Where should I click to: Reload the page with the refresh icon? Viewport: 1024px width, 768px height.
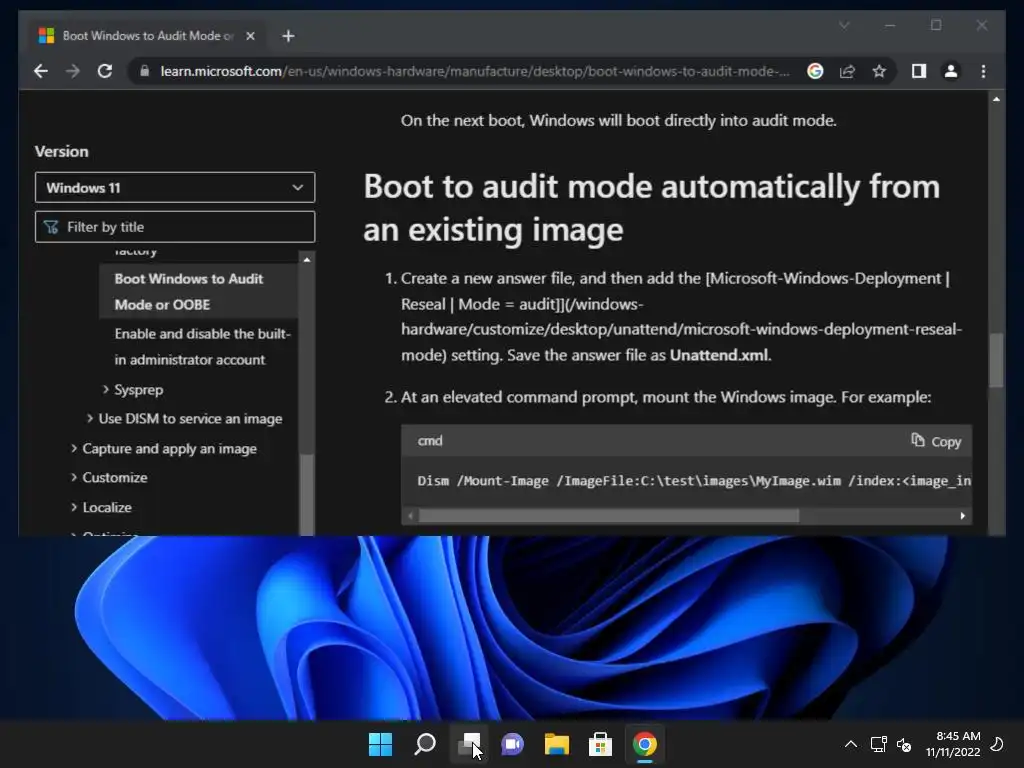pyautogui.click(x=104, y=71)
